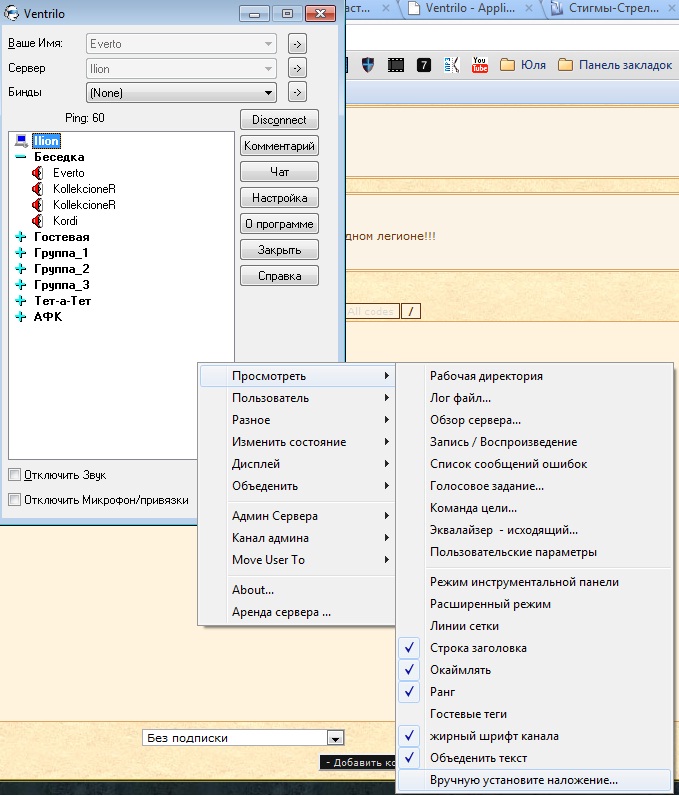Select Эквалайзер - исходящий... menu item
The width and height of the screenshot is (679, 796).
535,530
